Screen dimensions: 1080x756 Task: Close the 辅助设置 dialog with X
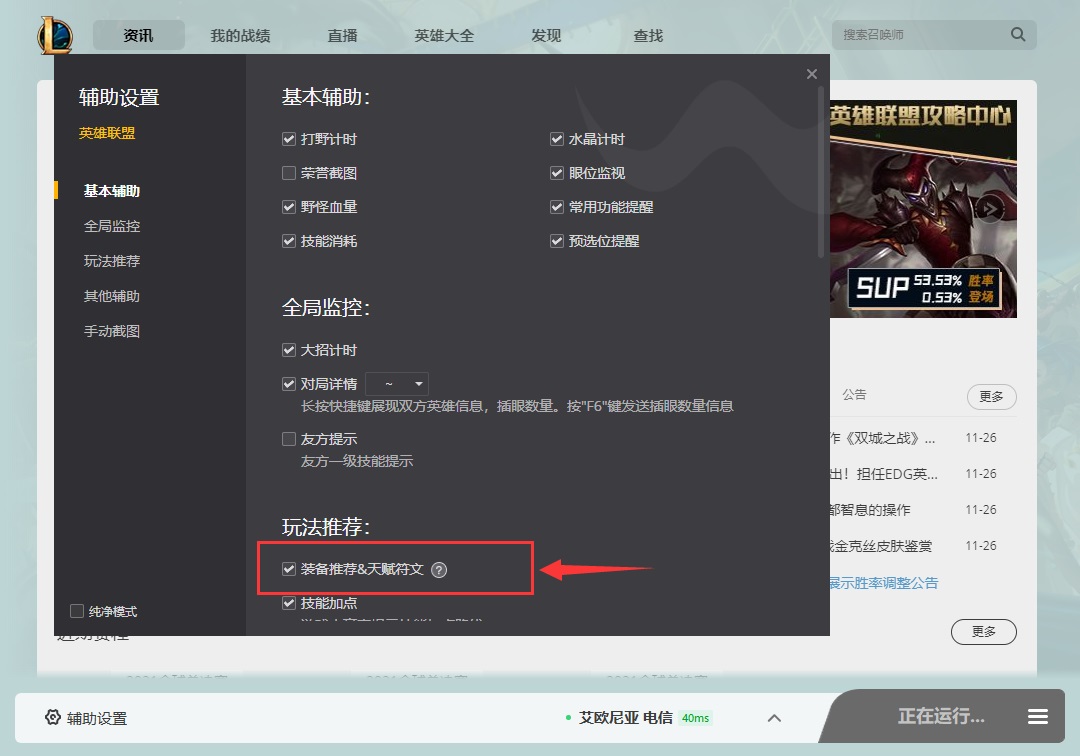[812, 74]
